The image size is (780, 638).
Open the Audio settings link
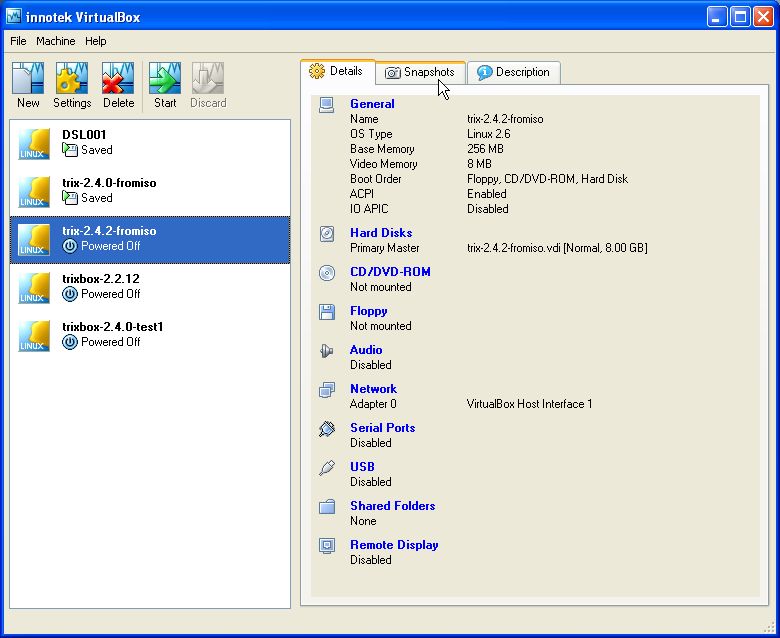pyautogui.click(x=366, y=350)
